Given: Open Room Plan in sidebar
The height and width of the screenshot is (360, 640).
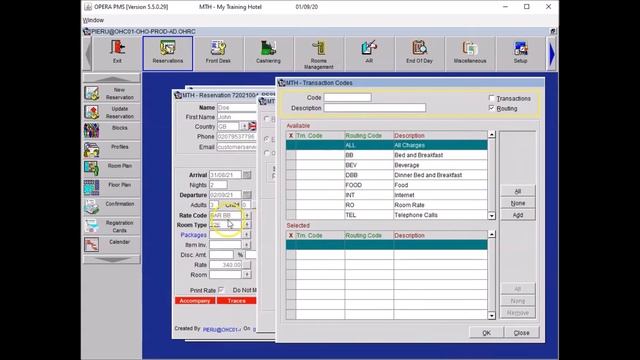Looking at the screenshot, I should pos(111,169).
